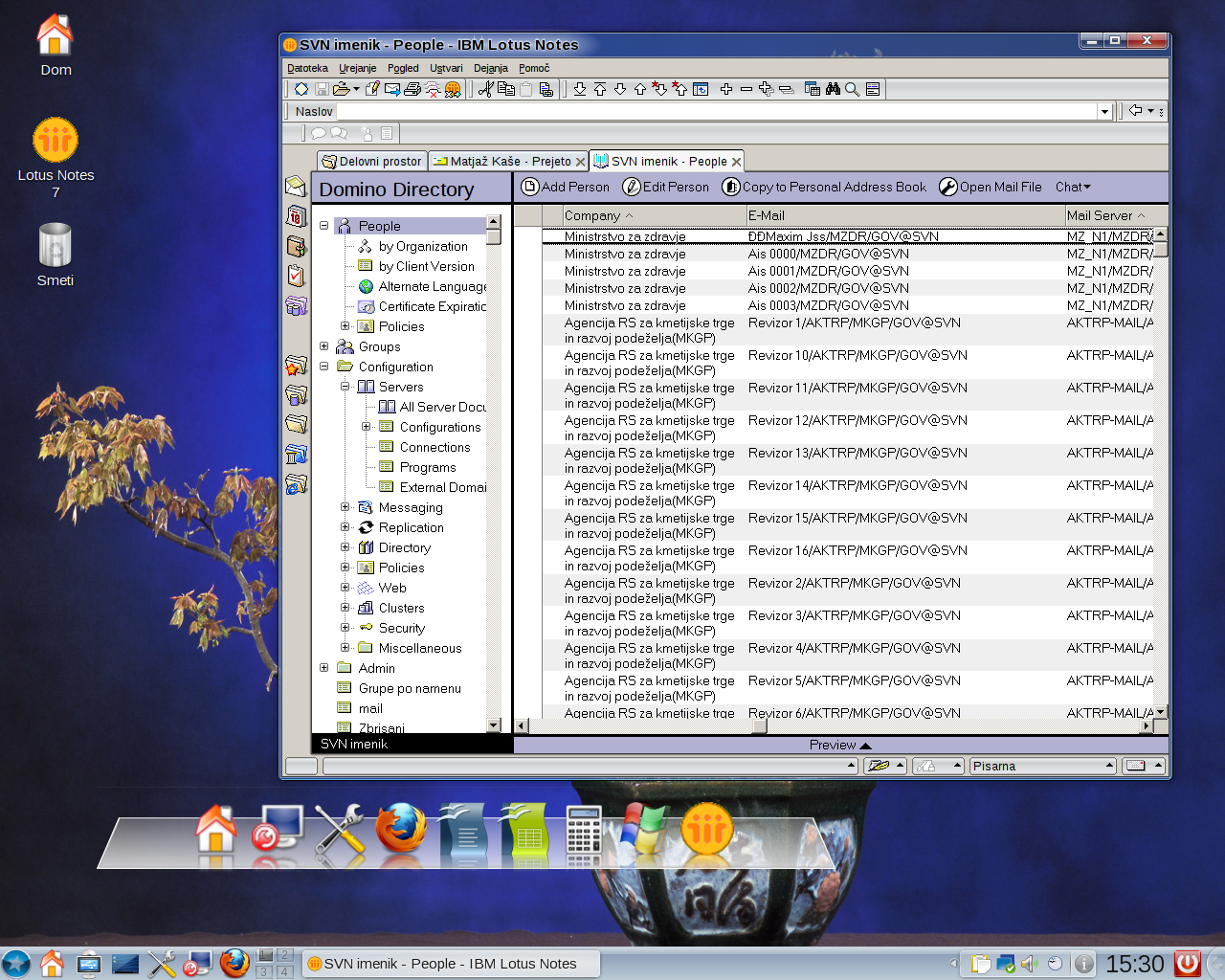Open the Pogled menu
The width and height of the screenshot is (1225, 980).
coord(403,68)
